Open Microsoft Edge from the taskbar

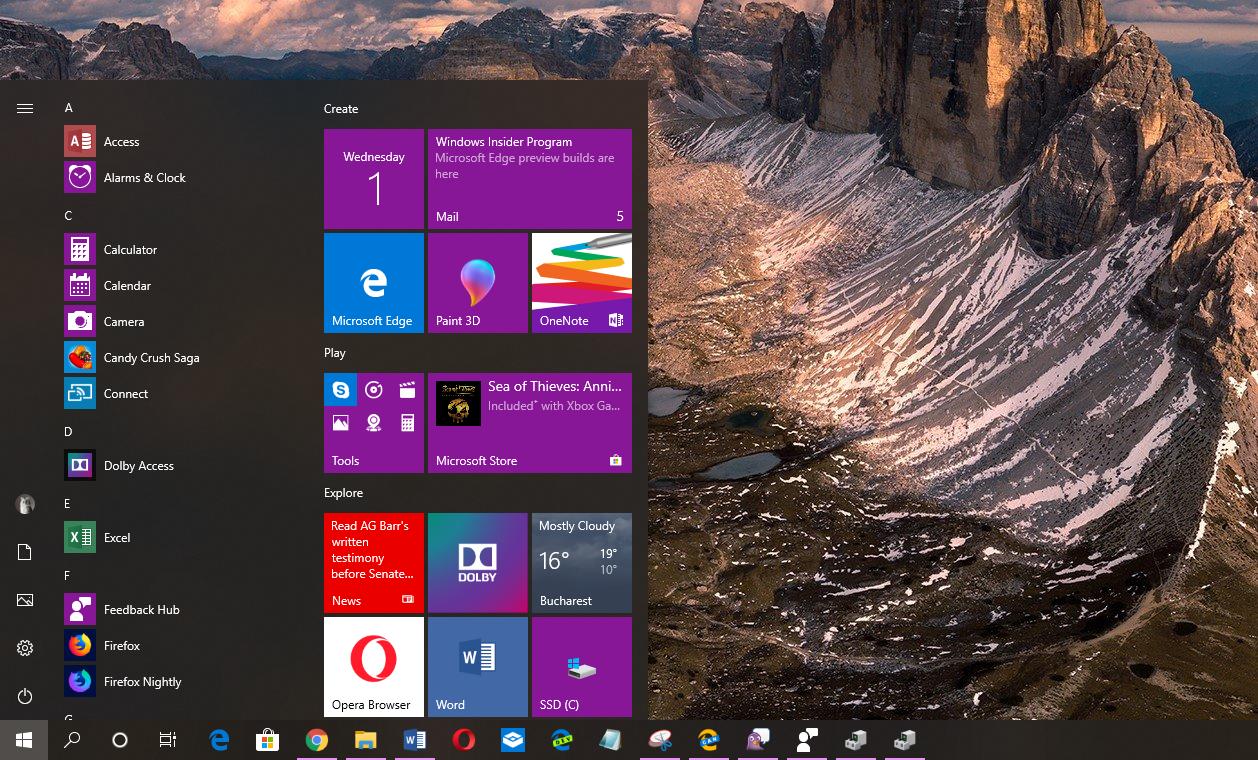[219, 740]
